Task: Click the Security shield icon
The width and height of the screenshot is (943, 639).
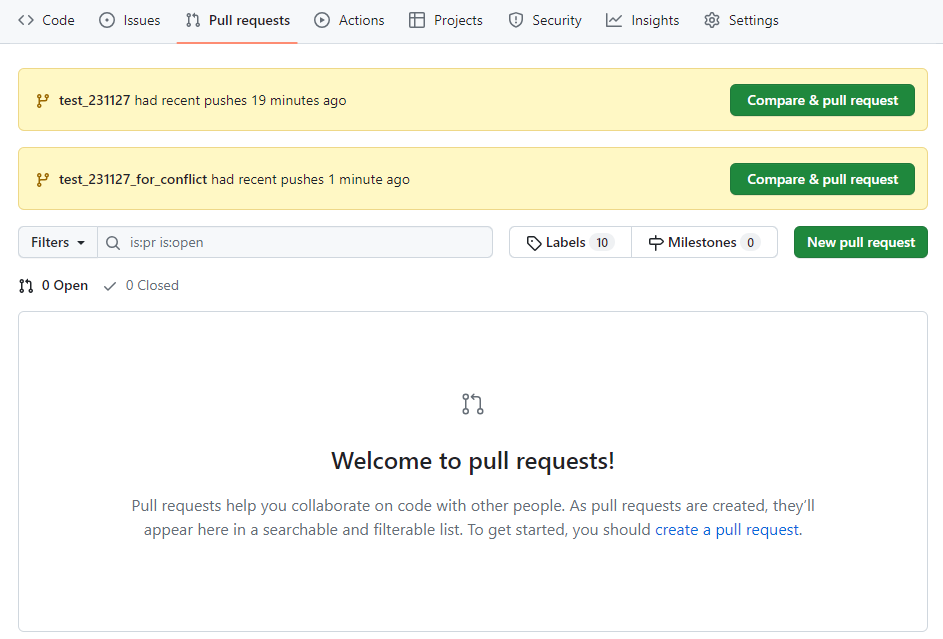Action: pos(516,20)
